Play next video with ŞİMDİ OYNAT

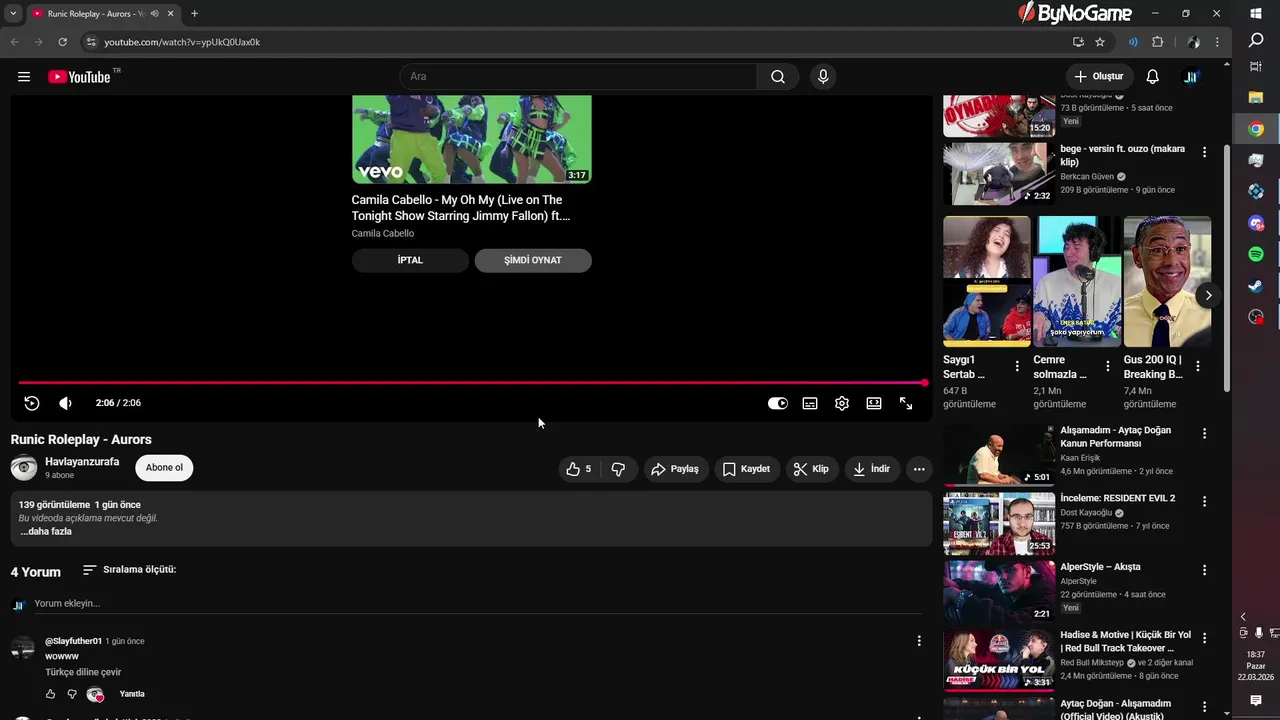click(x=533, y=260)
